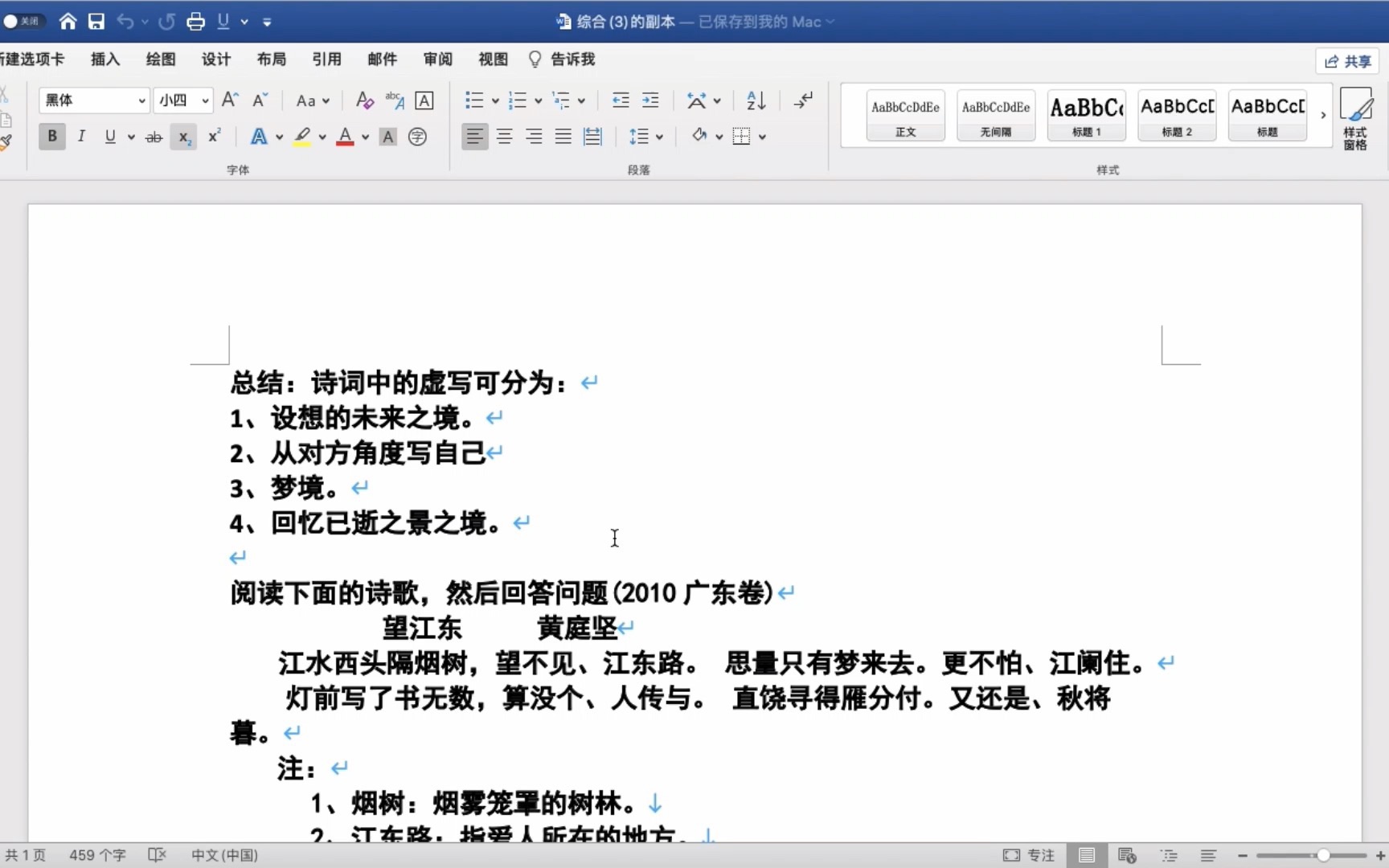Open the line spacing dropdown
The width and height of the screenshot is (1389, 868).
646,137
